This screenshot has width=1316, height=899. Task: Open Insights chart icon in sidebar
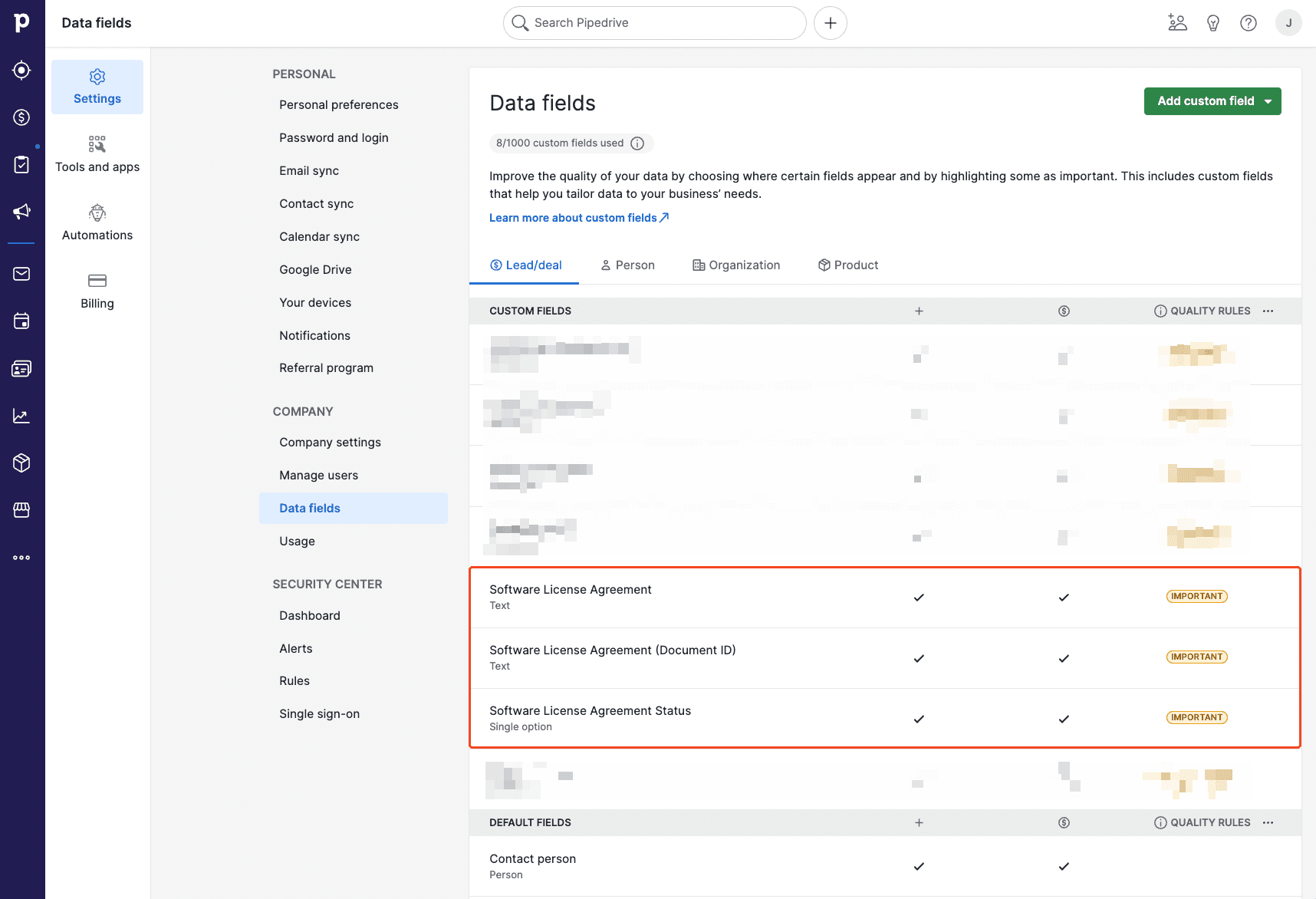tap(22, 415)
